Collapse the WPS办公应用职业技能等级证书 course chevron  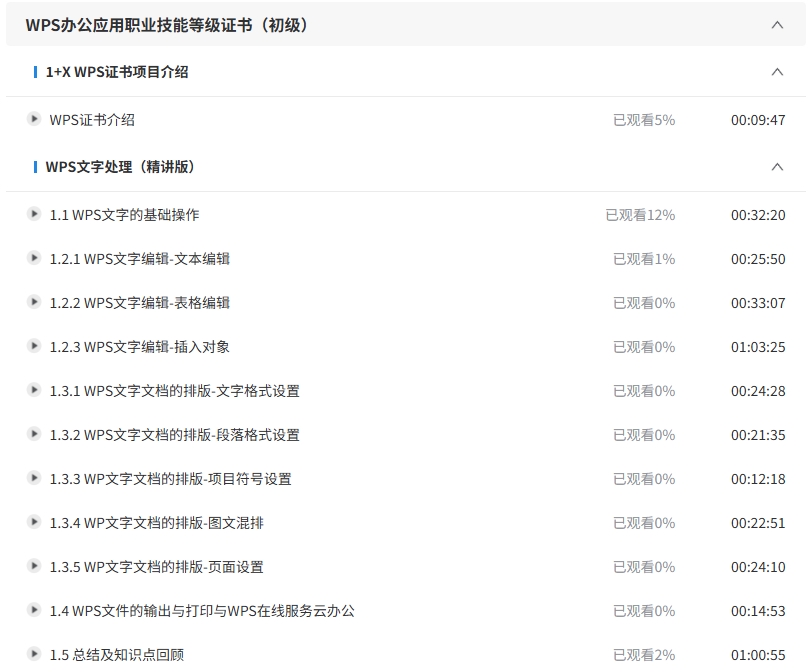(777, 25)
